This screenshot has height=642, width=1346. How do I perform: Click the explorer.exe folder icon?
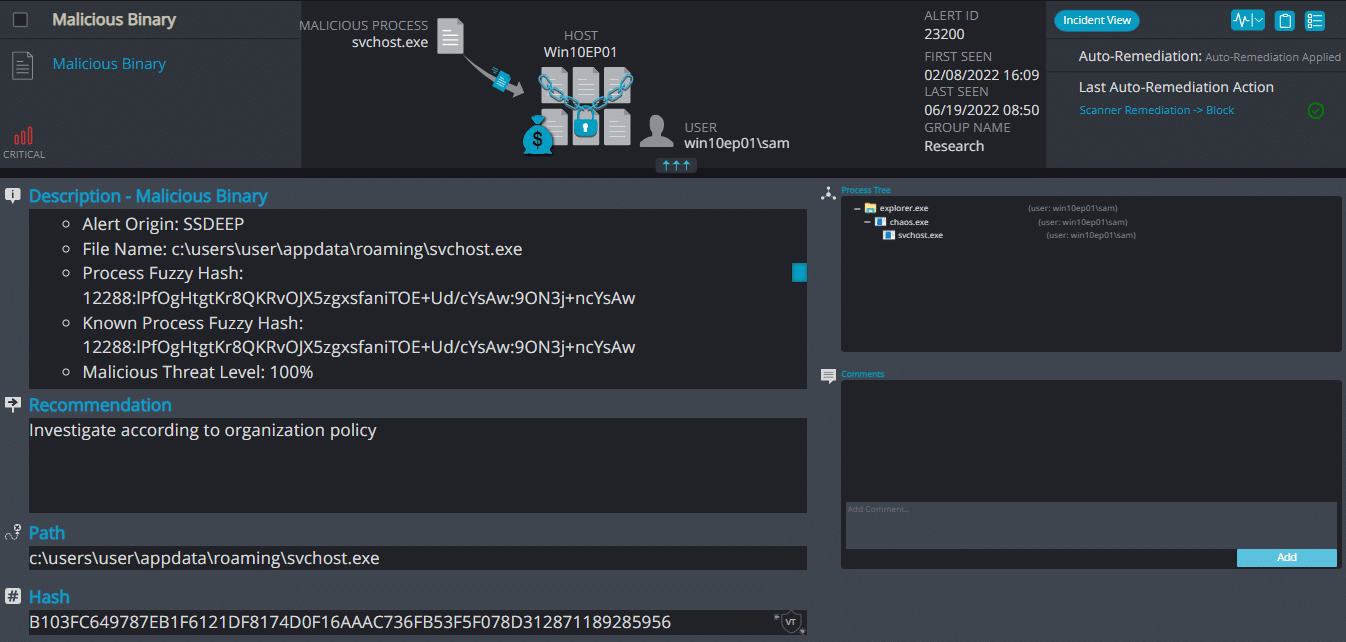(870, 208)
